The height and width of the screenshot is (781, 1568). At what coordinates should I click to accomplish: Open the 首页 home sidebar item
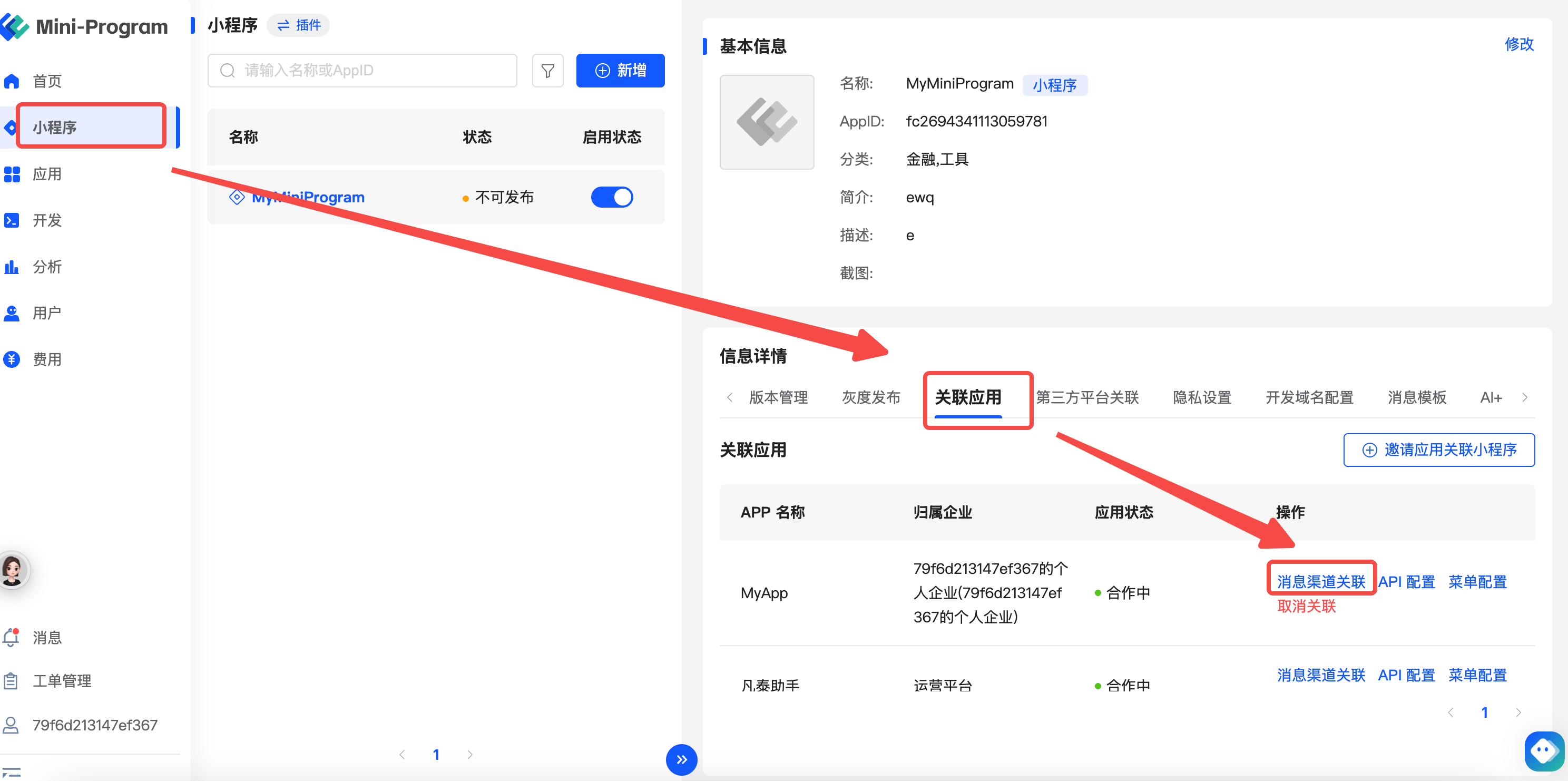(46, 81)
